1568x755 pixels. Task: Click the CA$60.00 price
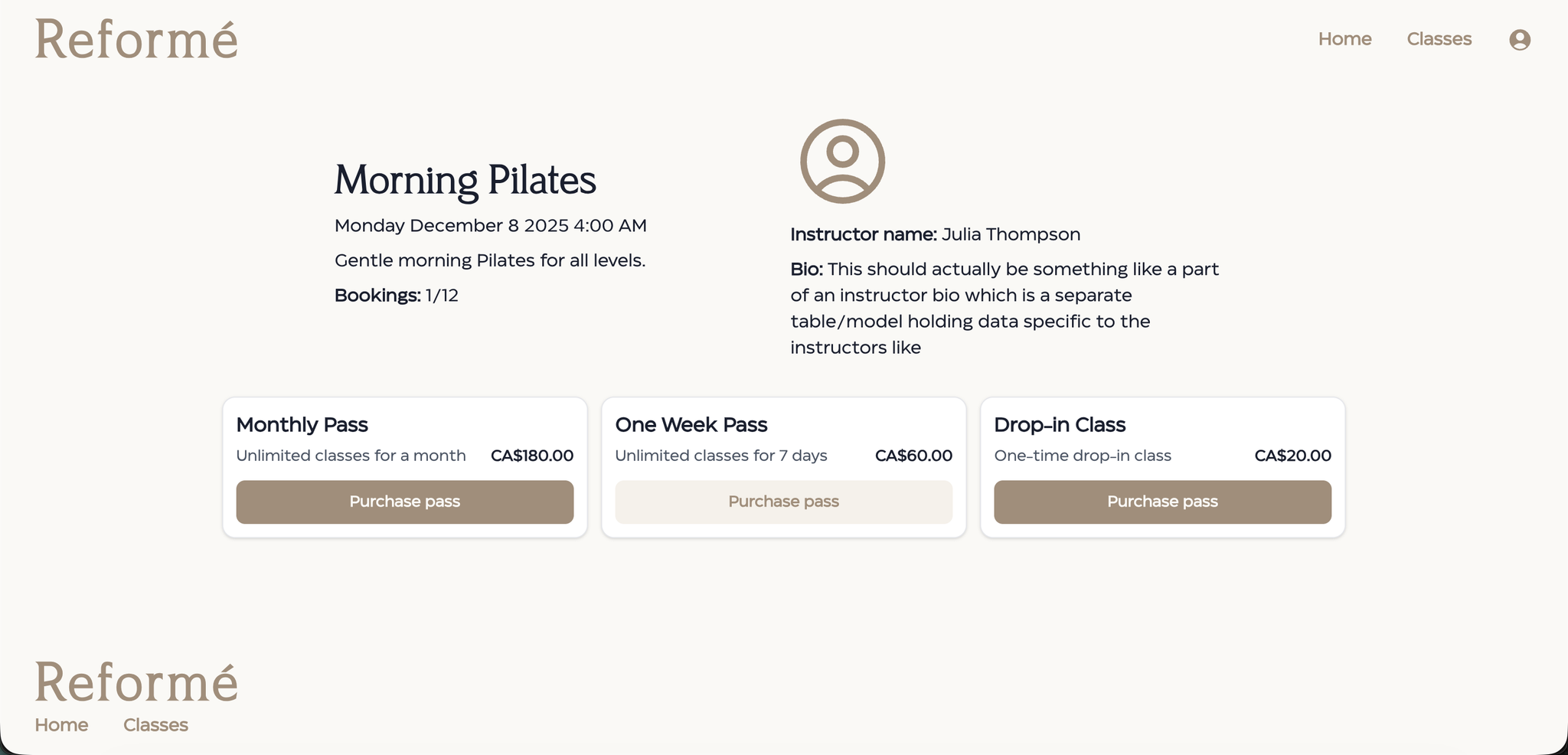(913, 456)
